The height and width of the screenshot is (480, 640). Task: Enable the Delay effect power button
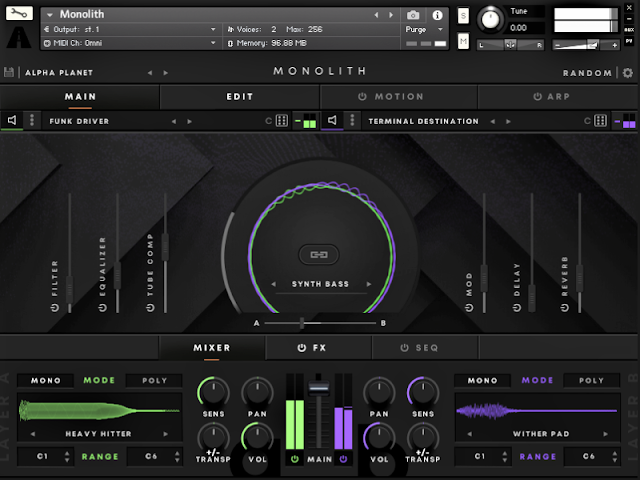click(517, 308)
